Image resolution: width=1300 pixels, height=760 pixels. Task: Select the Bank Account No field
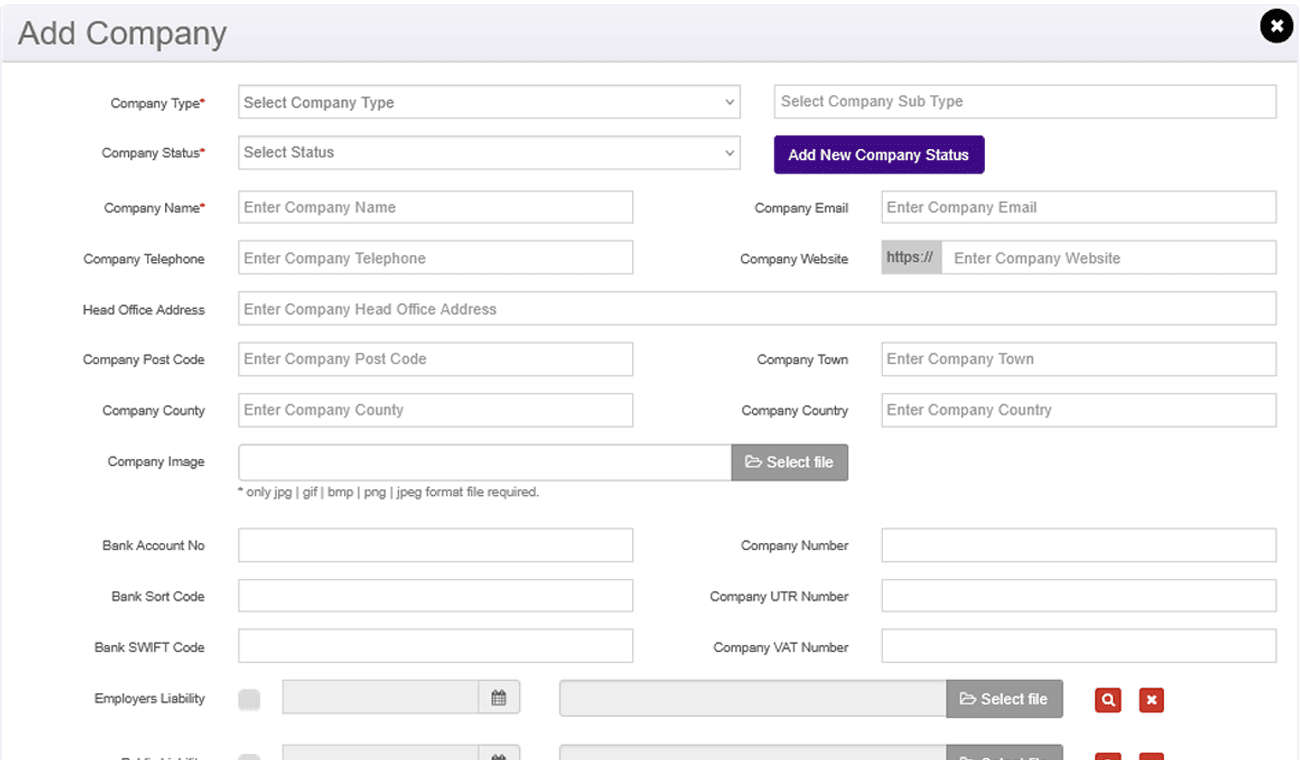tap(435, 545)
